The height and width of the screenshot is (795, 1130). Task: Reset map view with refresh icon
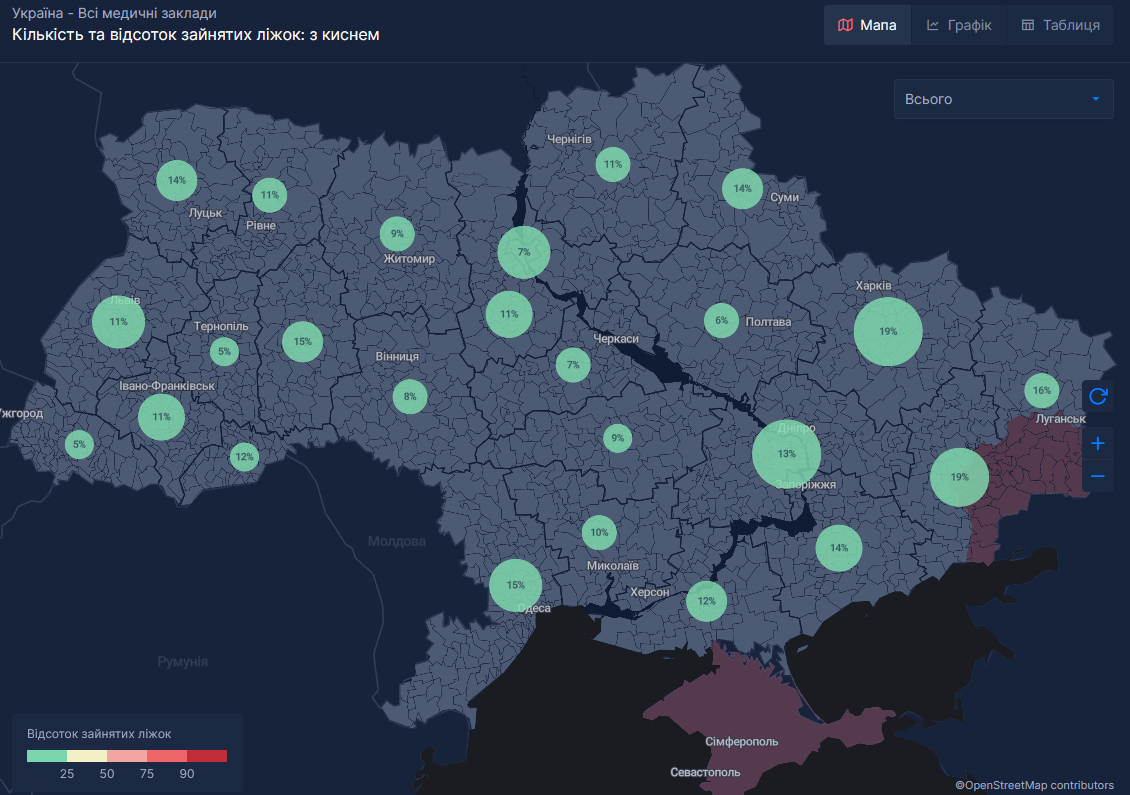click(1098, 396)
